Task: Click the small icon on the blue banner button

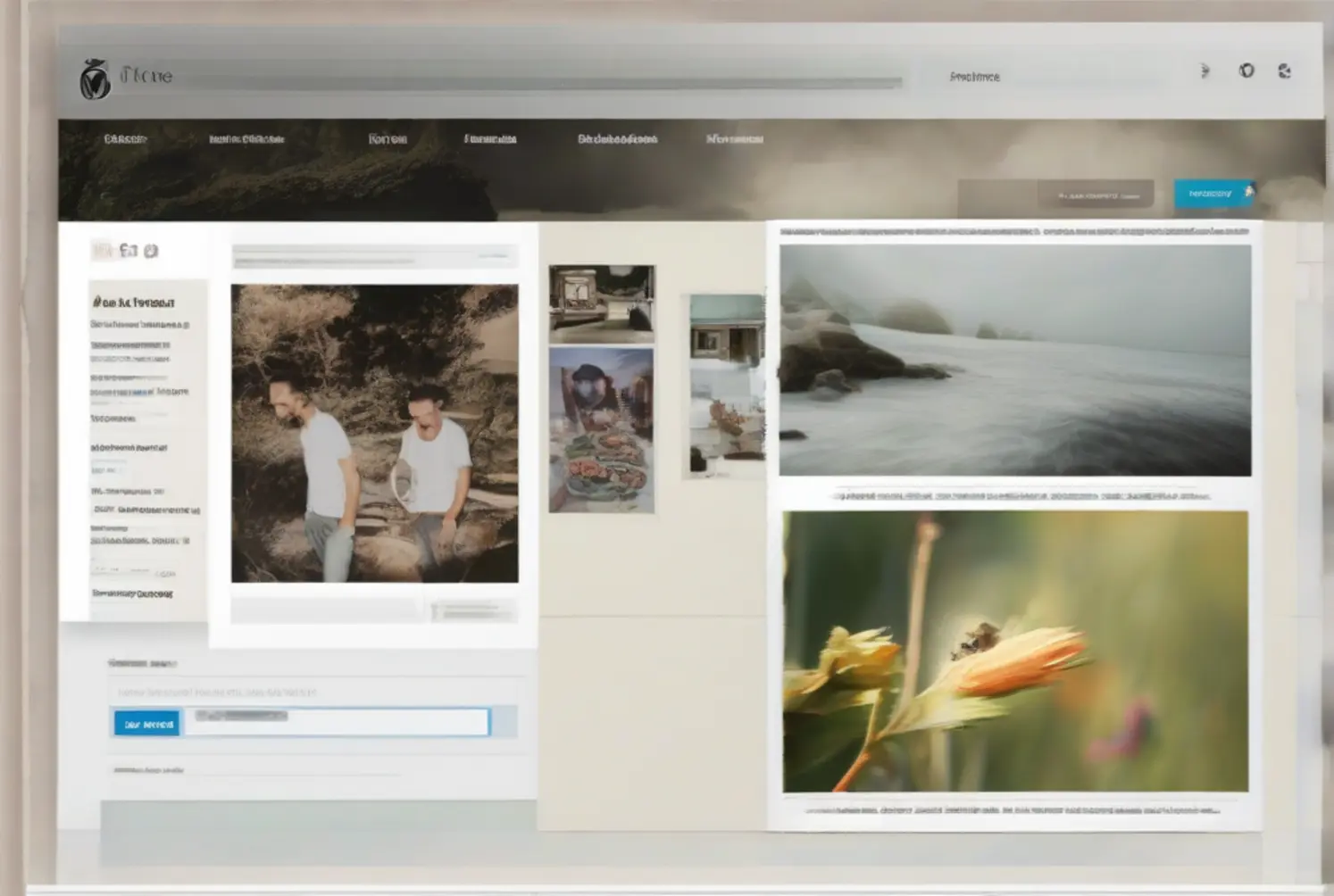Action: [x=1248, y=192]
